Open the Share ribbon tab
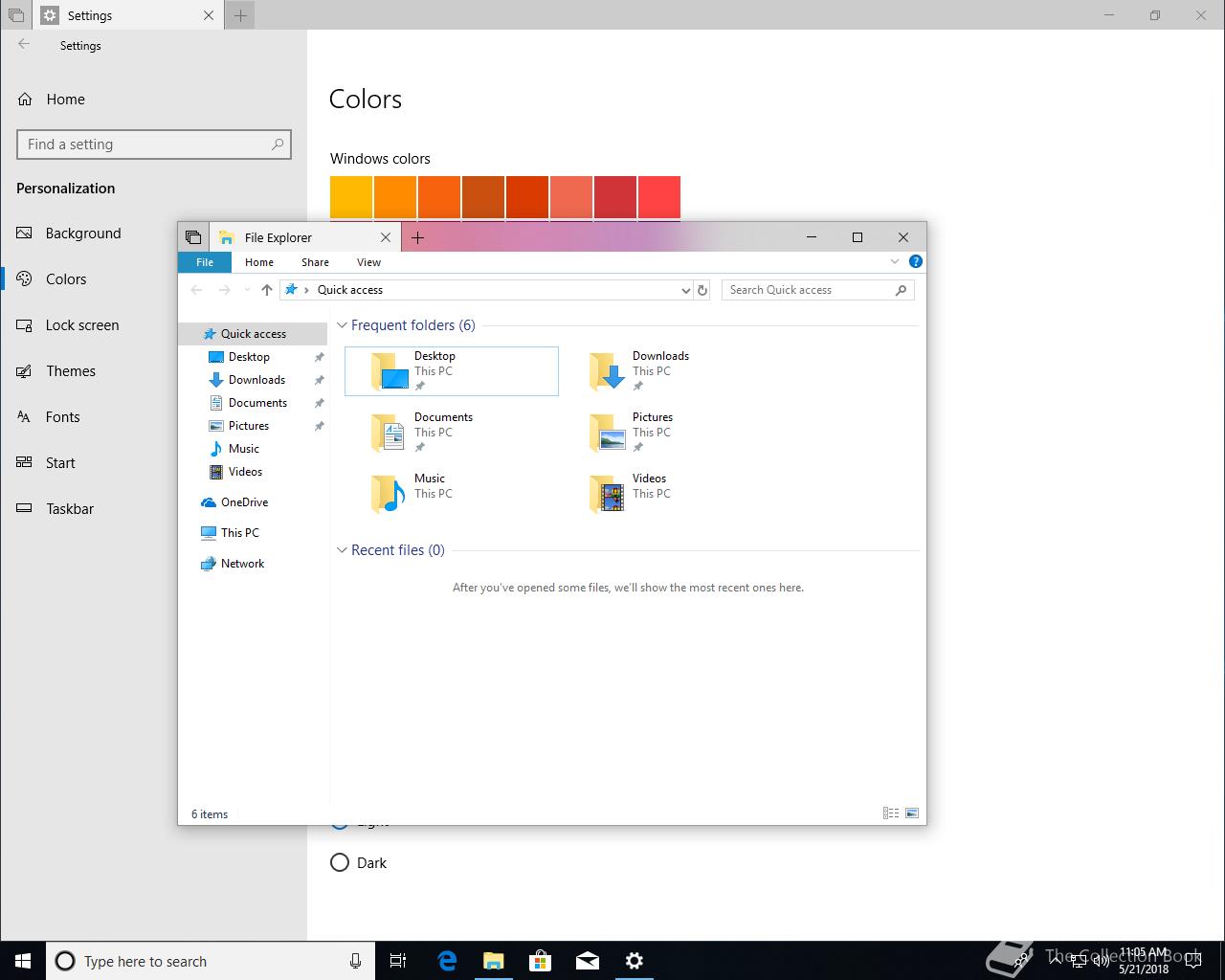 pyautogui.click(x=315, y=262)
